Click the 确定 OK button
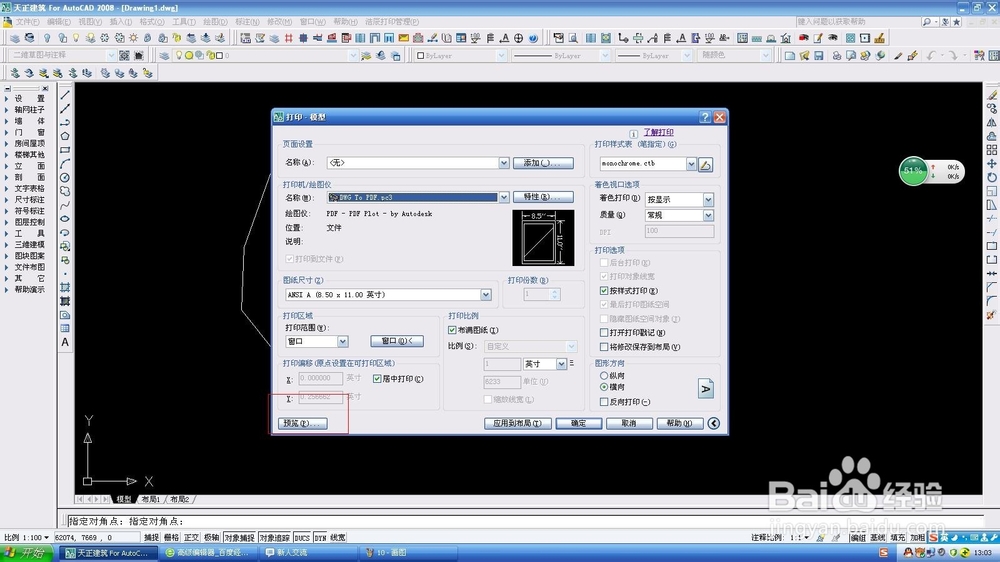This screenshot has width=1000, height=562. pyautogui.click(x=578, y=424)
